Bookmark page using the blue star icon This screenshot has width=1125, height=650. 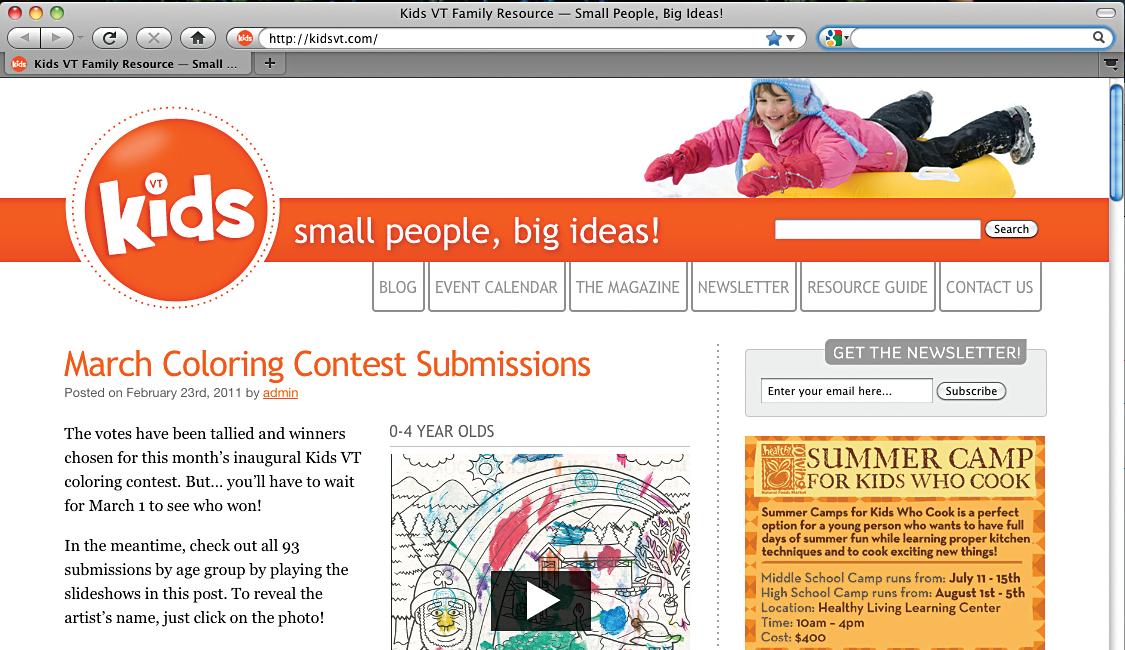pyautogui.click(x=773, y=38)
